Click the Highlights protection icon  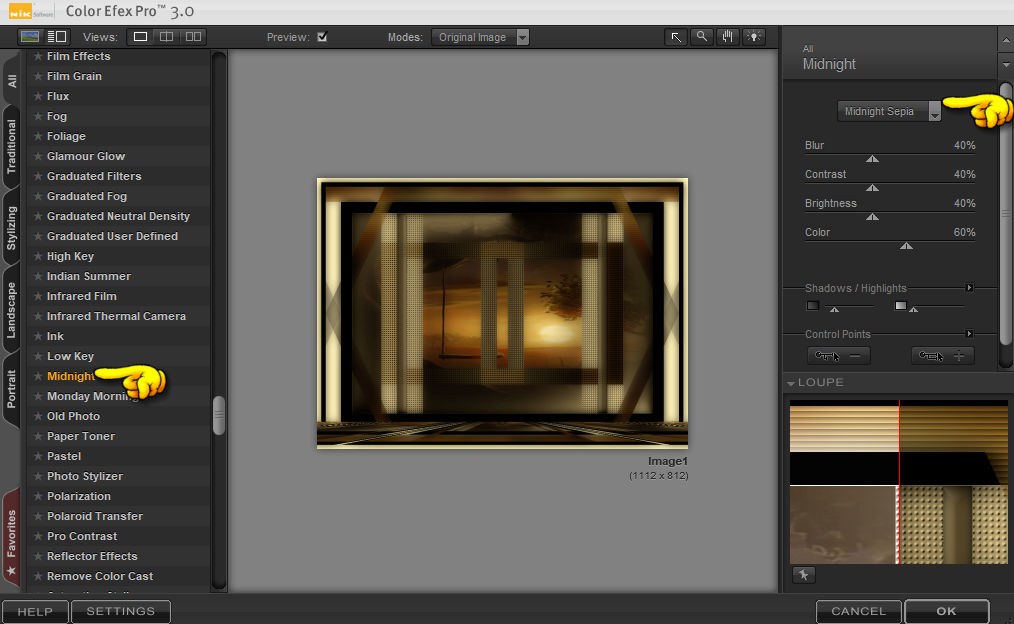click(901, 306)
